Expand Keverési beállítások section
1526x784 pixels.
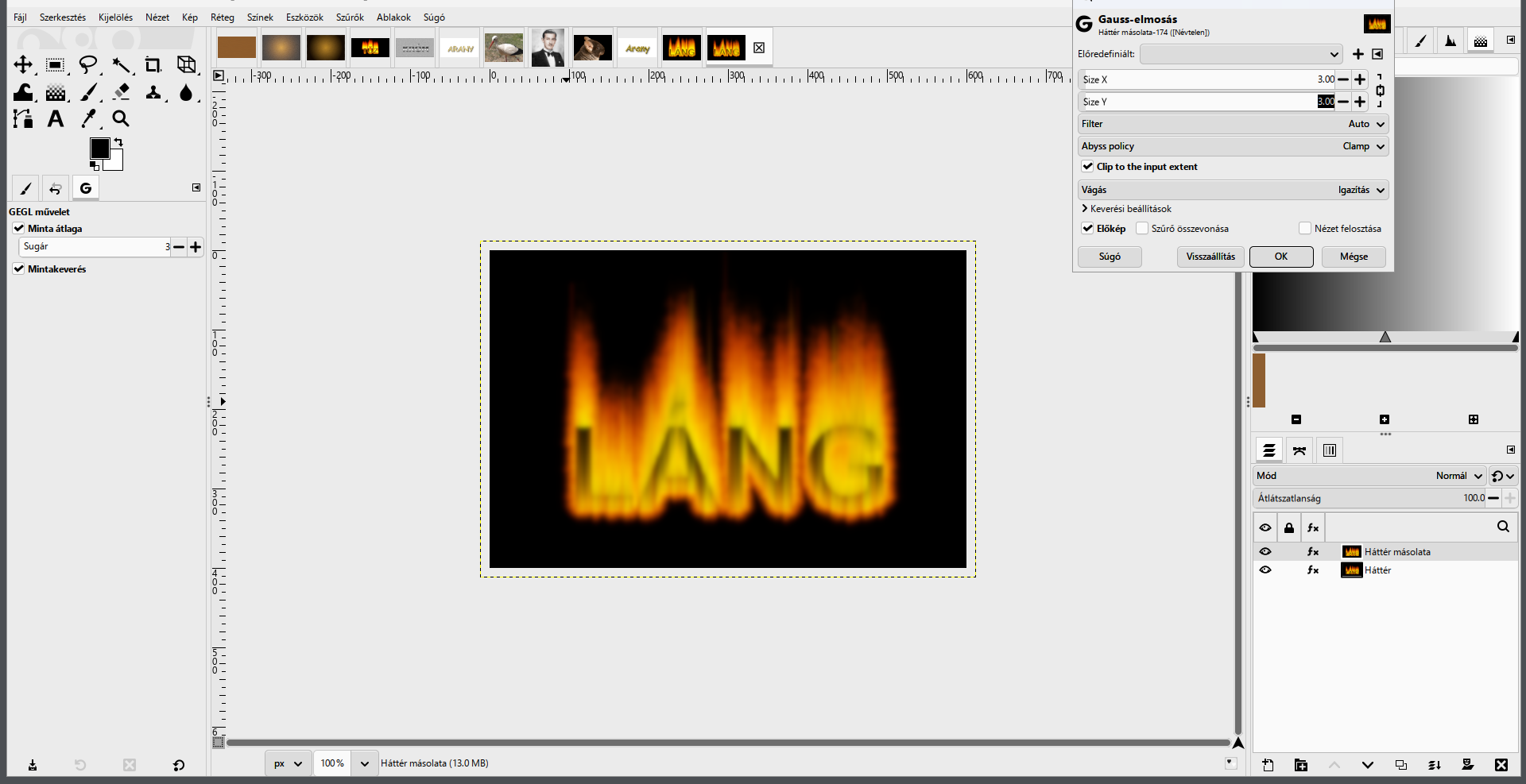[x=1126, y=209]
